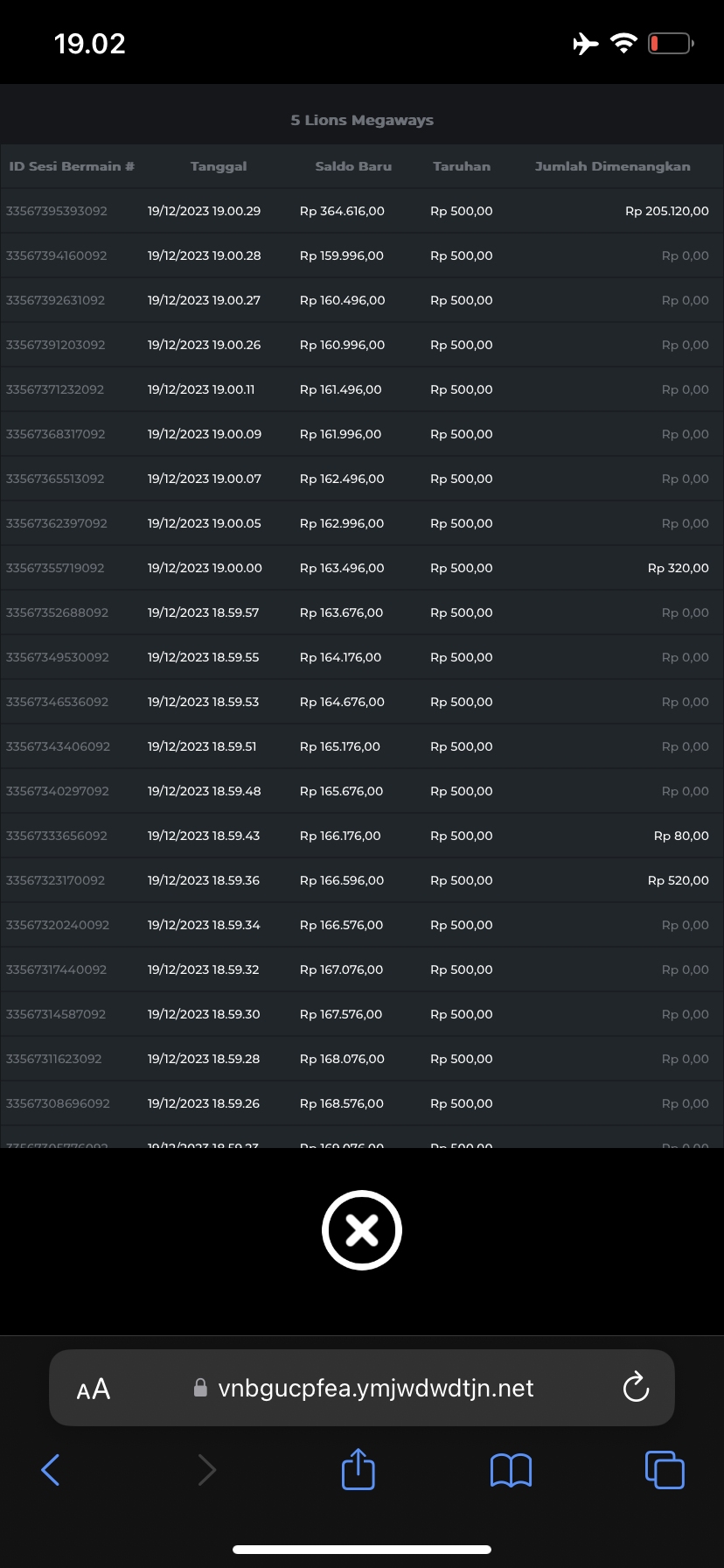This screenshot has height=1568, width=724.
Task: Reload the page with the refresh icon
Action: tap(636, 1388)
